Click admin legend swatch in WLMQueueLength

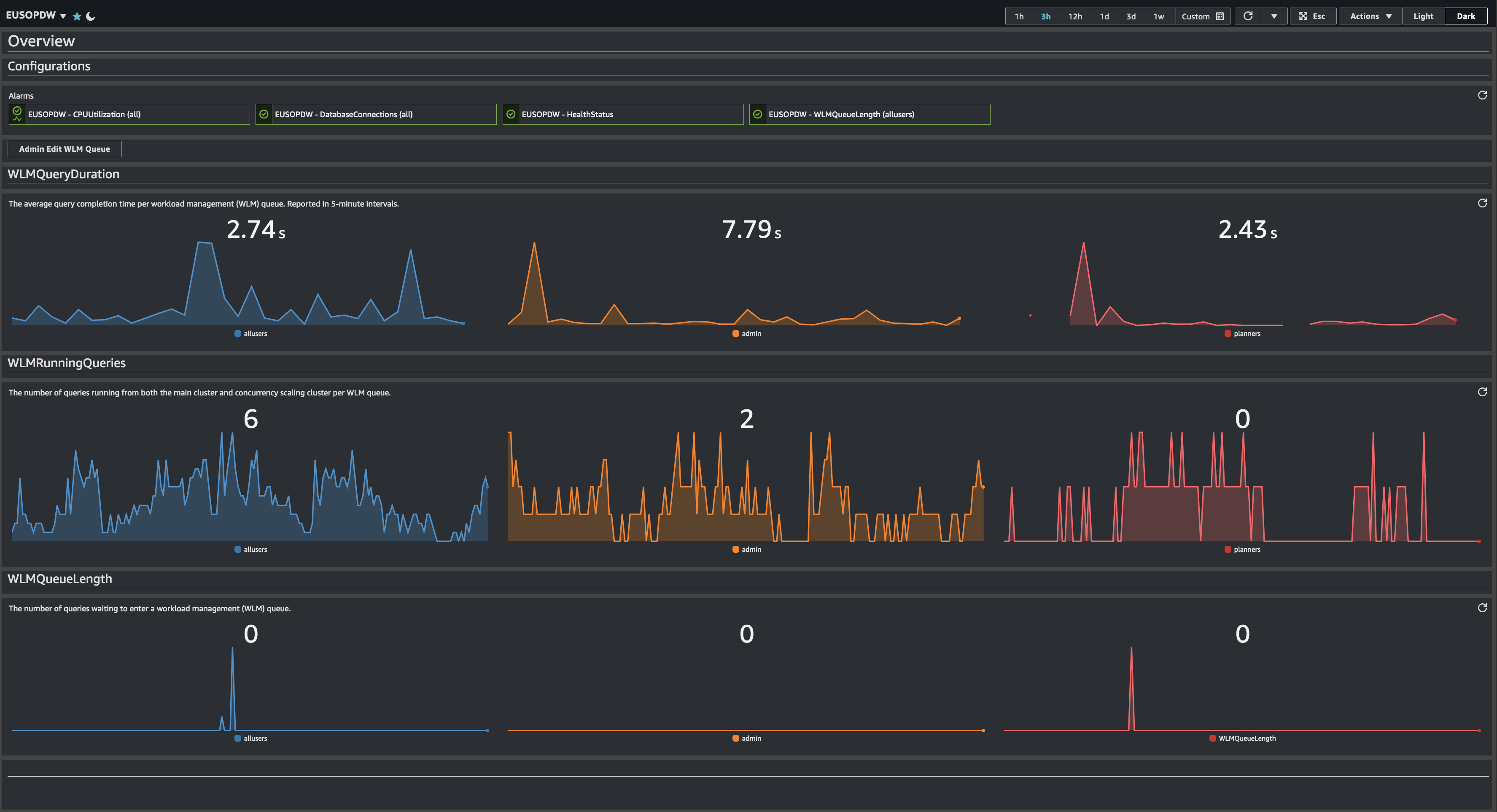click(736, 738)
